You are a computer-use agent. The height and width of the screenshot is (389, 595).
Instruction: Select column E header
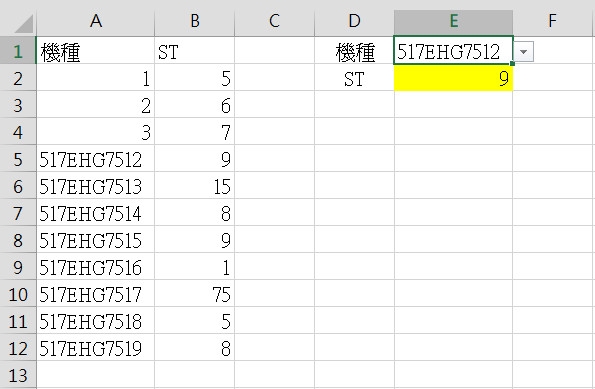pos(453,21)
